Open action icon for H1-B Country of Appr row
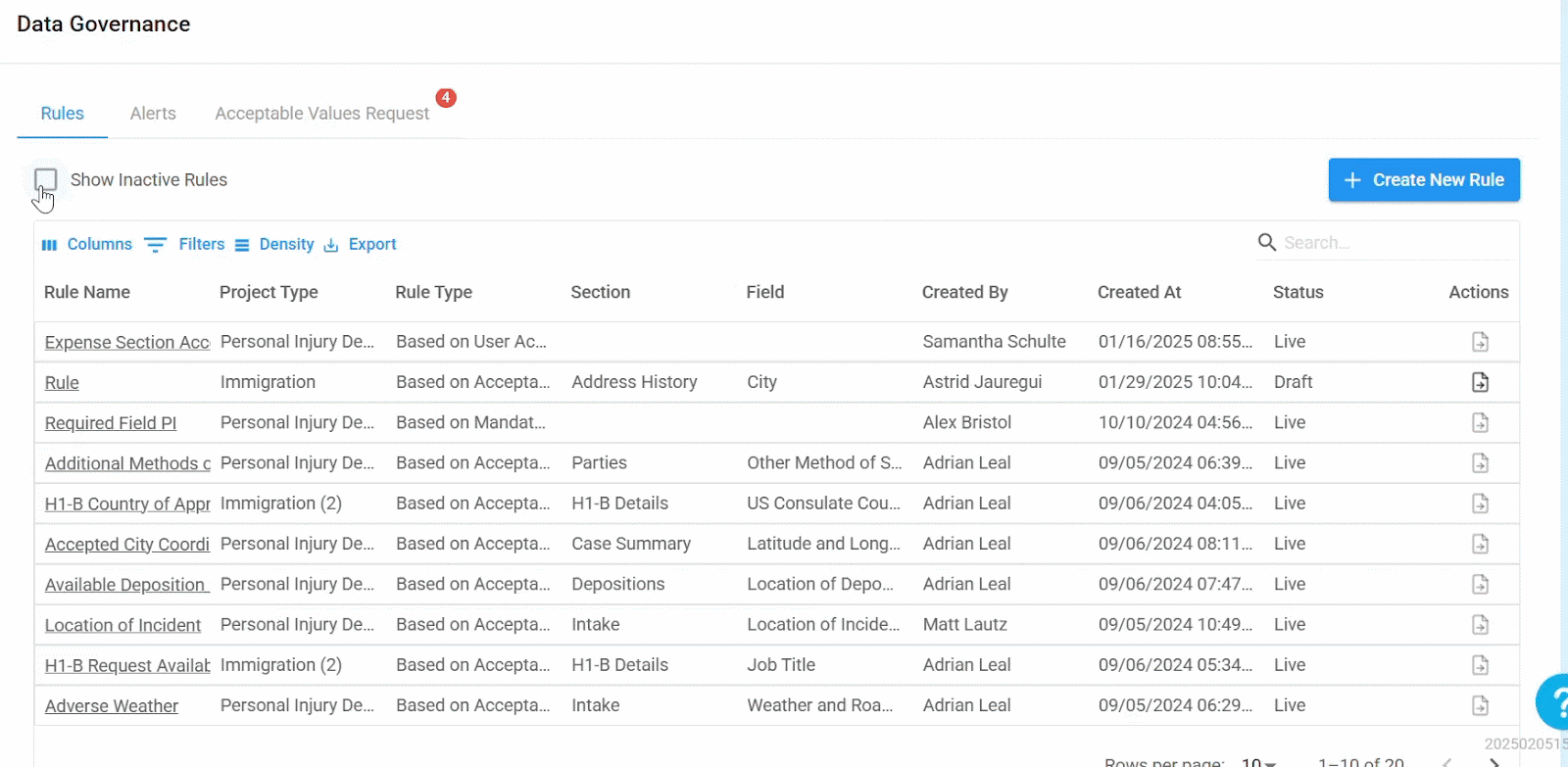The width and height of the screenshot is (1568, 767). (x=1480, y=503)
